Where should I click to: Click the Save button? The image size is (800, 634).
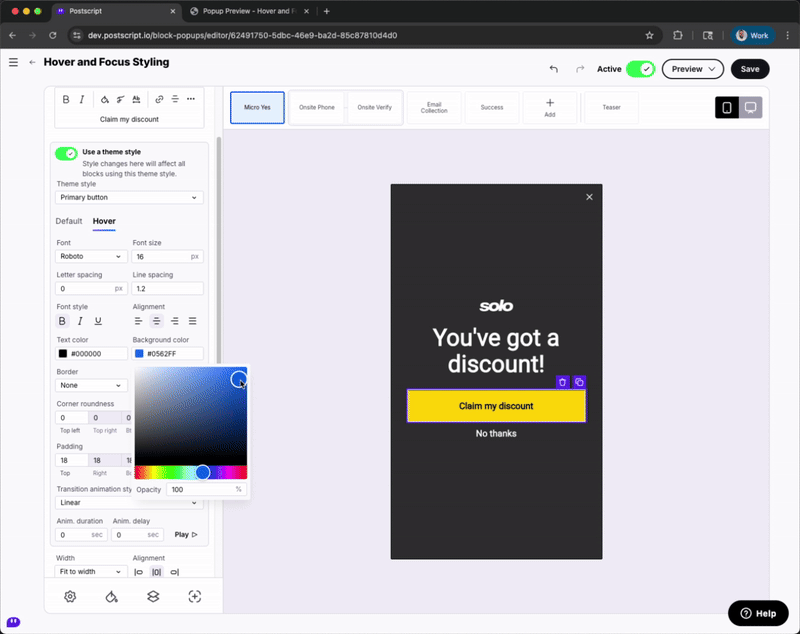pyautogui.click(x=750, y=69)
